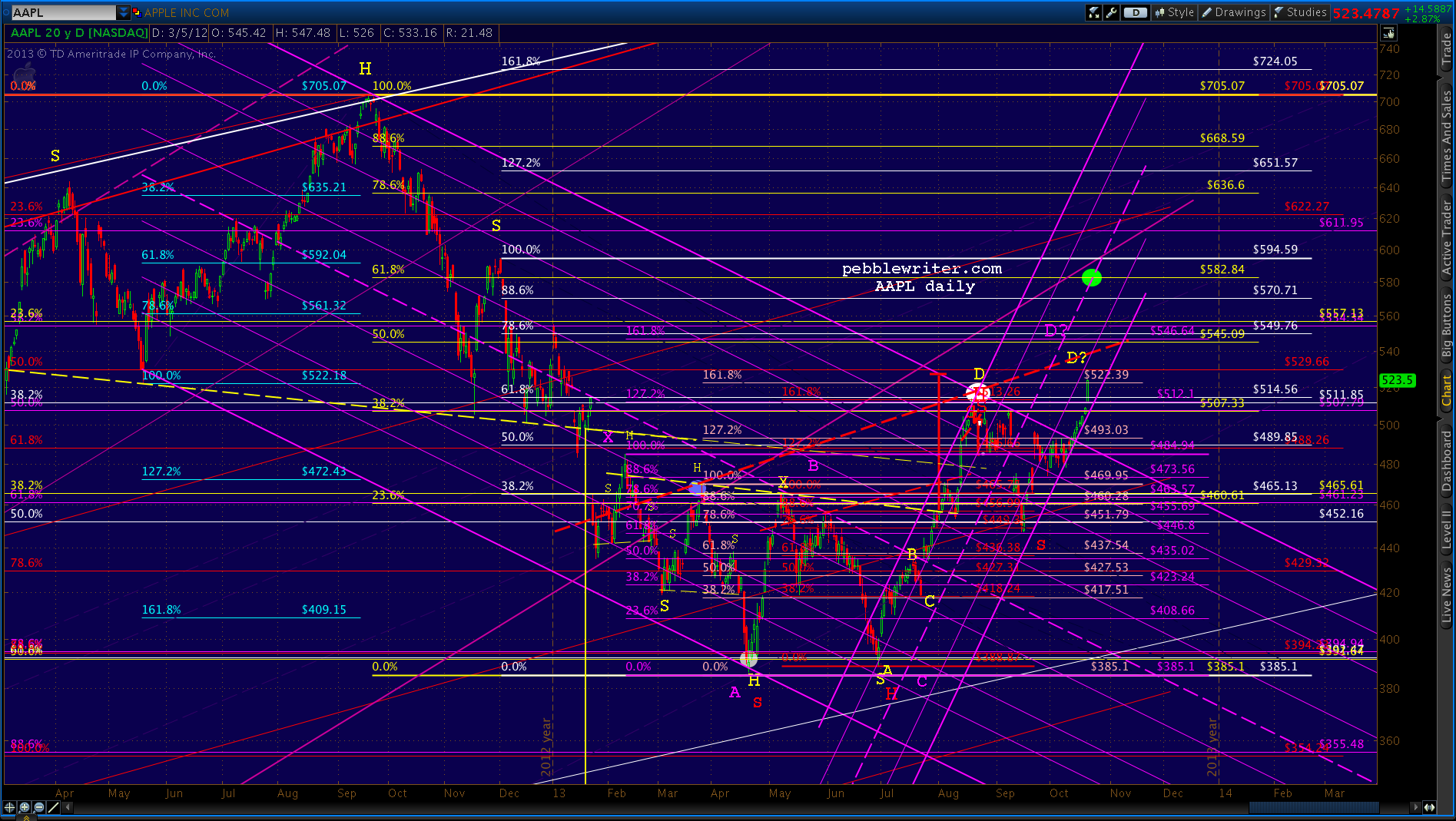Click the scroll right arrow
The image size is (1456, 821).
pyautogui.click(x=1415, y=807)
